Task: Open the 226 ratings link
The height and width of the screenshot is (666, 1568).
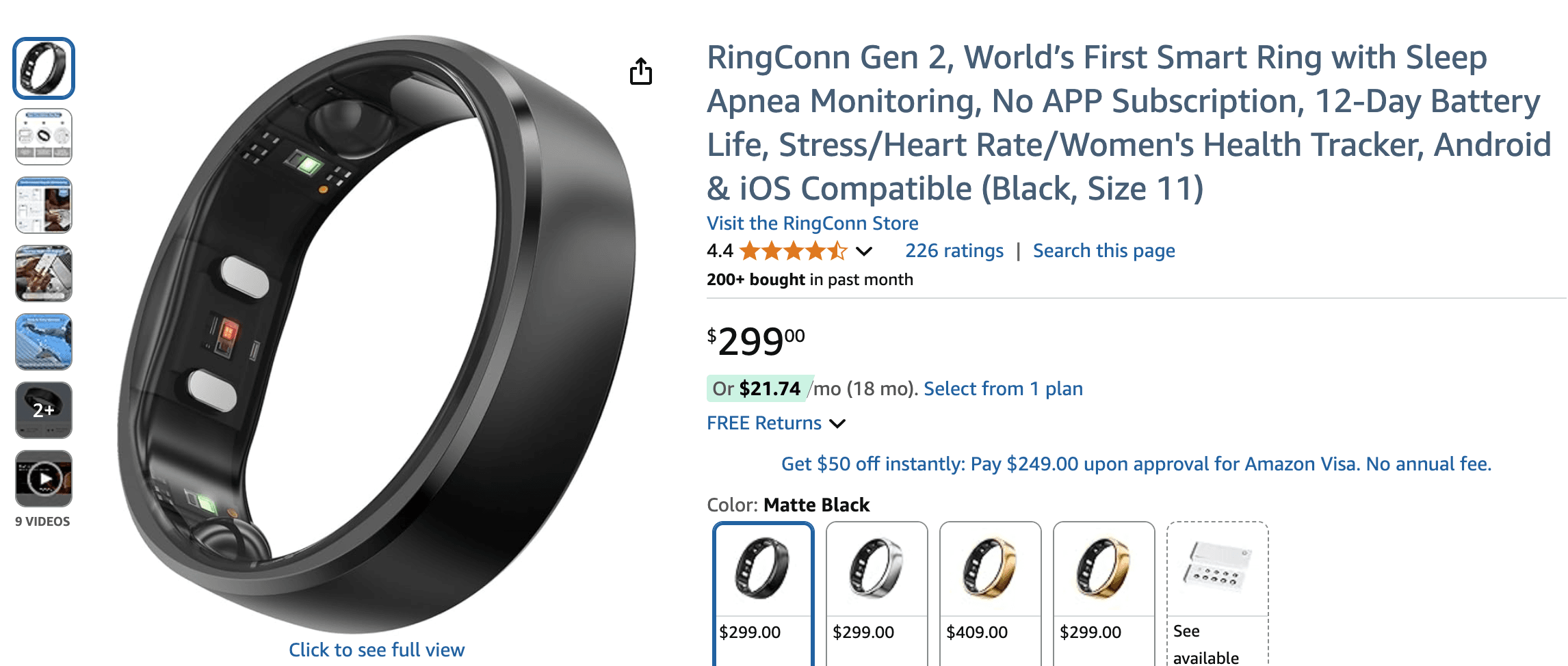Action: (x=954, y=251)
